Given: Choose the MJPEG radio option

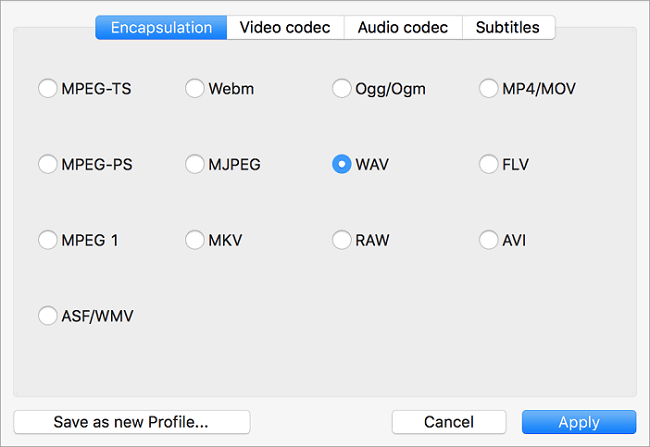Looking at the screenshot, I should pos(195,164).
